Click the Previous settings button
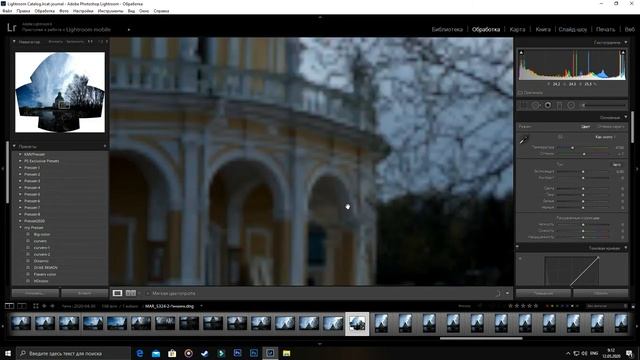Viewport: 640px width, 360px height. click(544, 293)
